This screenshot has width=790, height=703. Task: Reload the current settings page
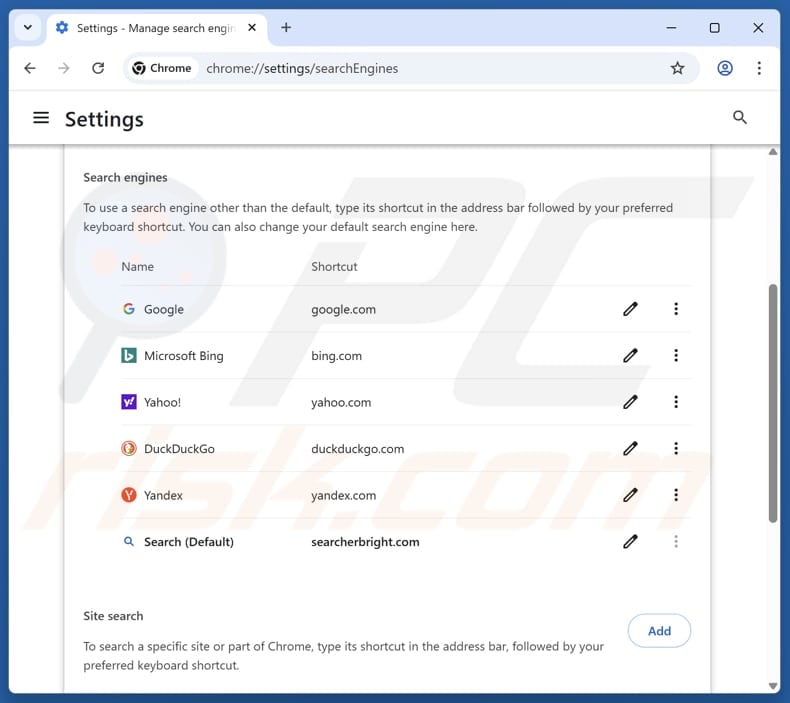click(x=98, y=68)
